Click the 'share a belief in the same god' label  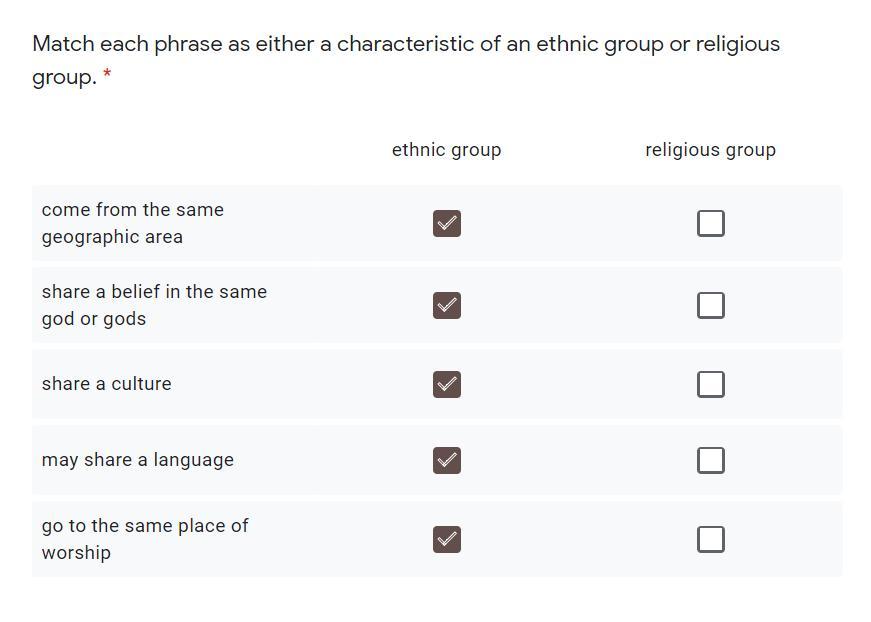(x=154, y=305)
